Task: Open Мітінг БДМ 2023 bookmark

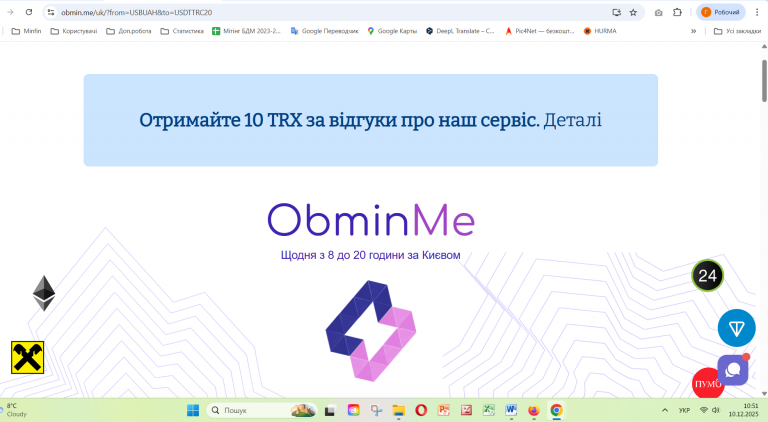Action: click(x=246, y=31)
